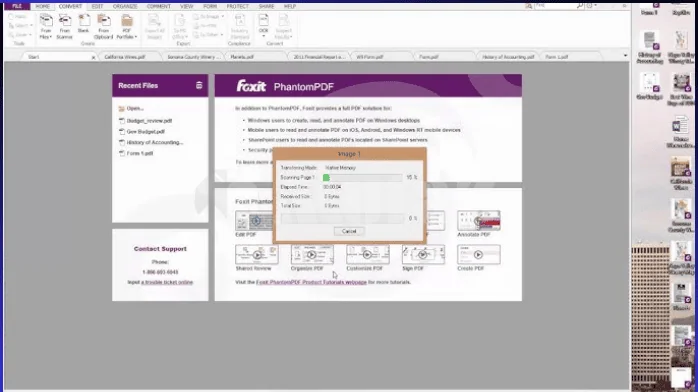Click the Scanning Page 1 progress bar
This screenshot has height=392, width=698.
362,178
